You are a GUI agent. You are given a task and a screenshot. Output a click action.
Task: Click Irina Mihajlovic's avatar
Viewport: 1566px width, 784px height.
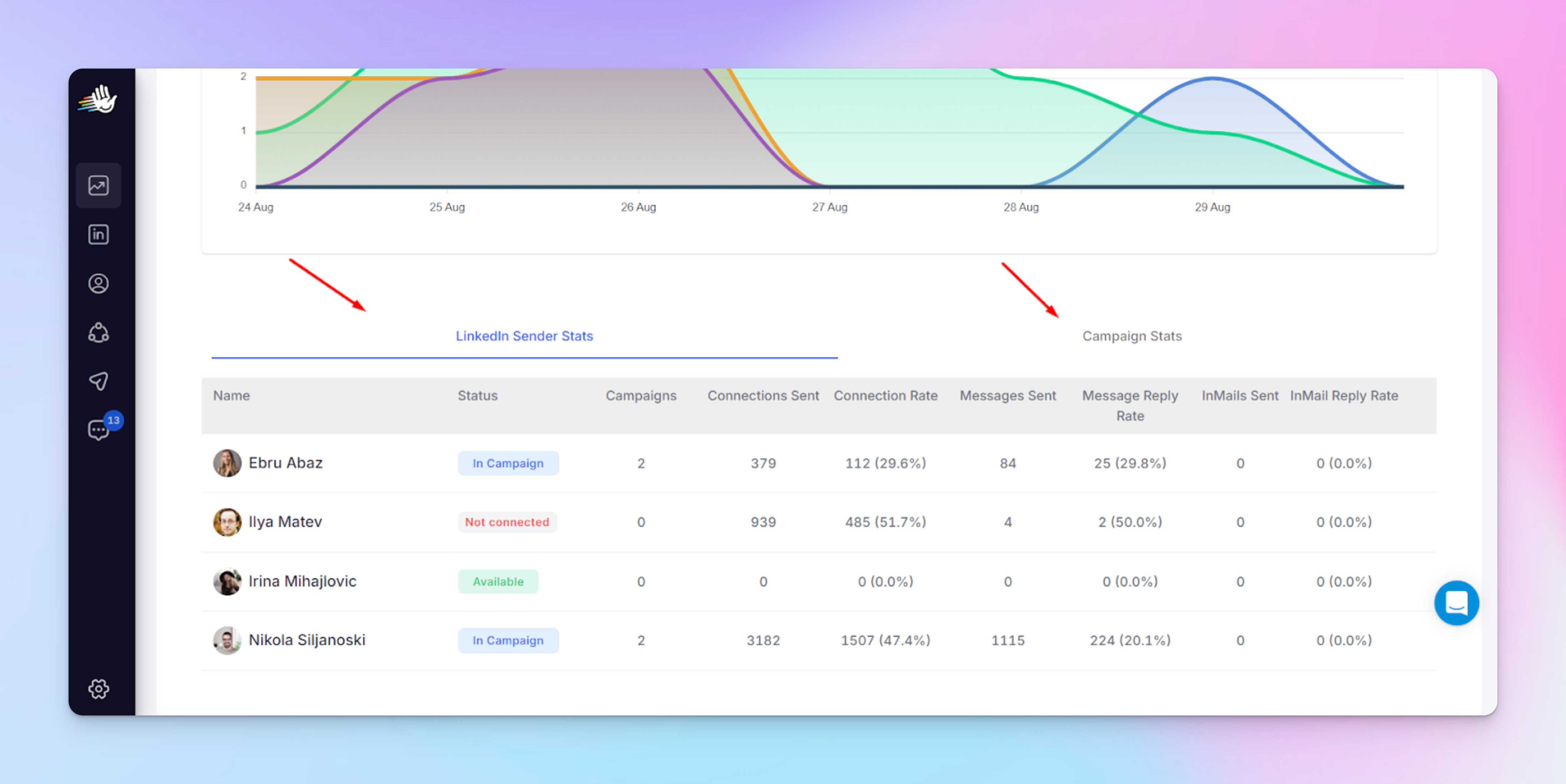(227, 582)
